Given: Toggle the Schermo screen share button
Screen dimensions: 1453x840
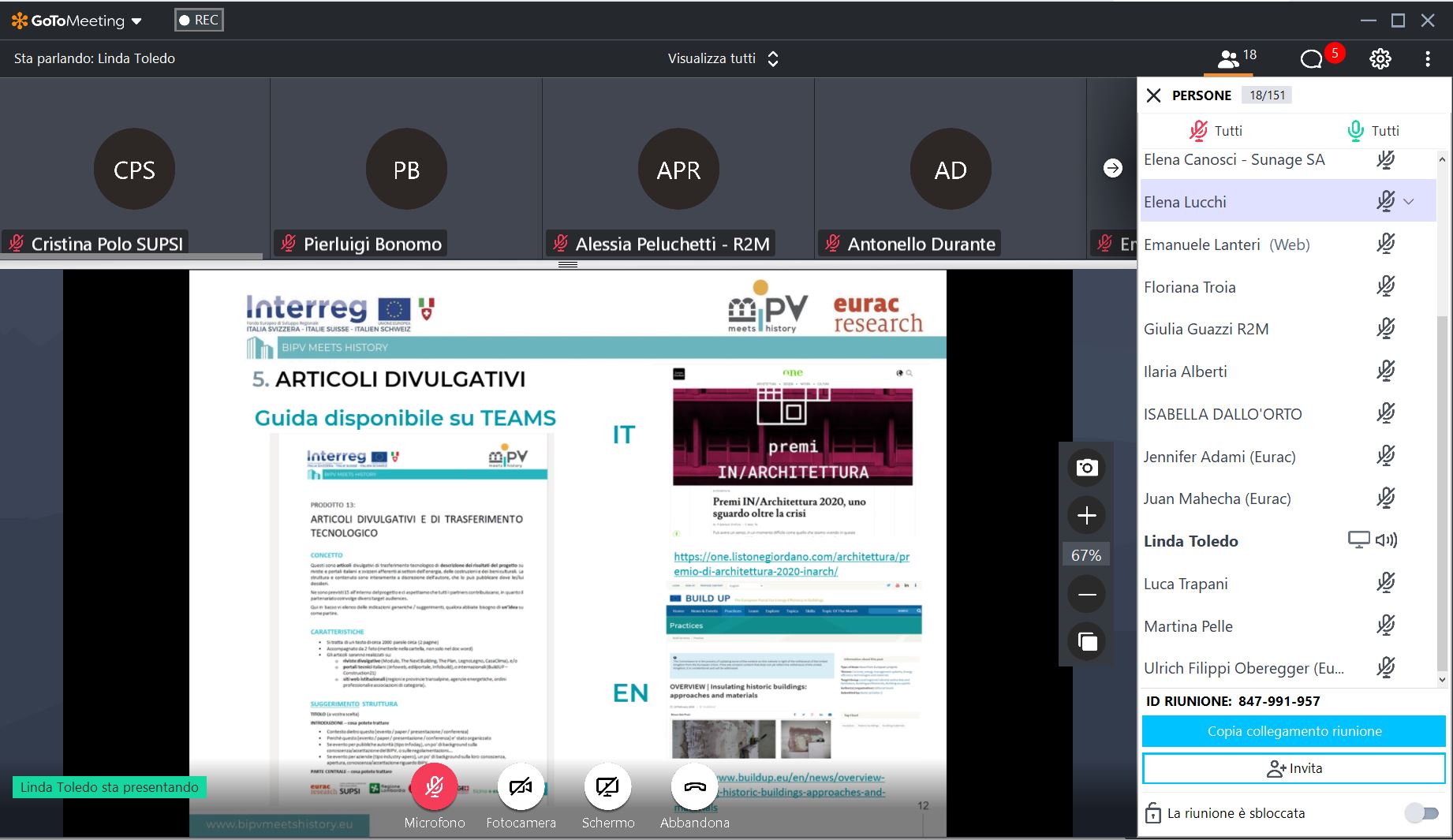Looking at the screenshot, I should 607,786.
